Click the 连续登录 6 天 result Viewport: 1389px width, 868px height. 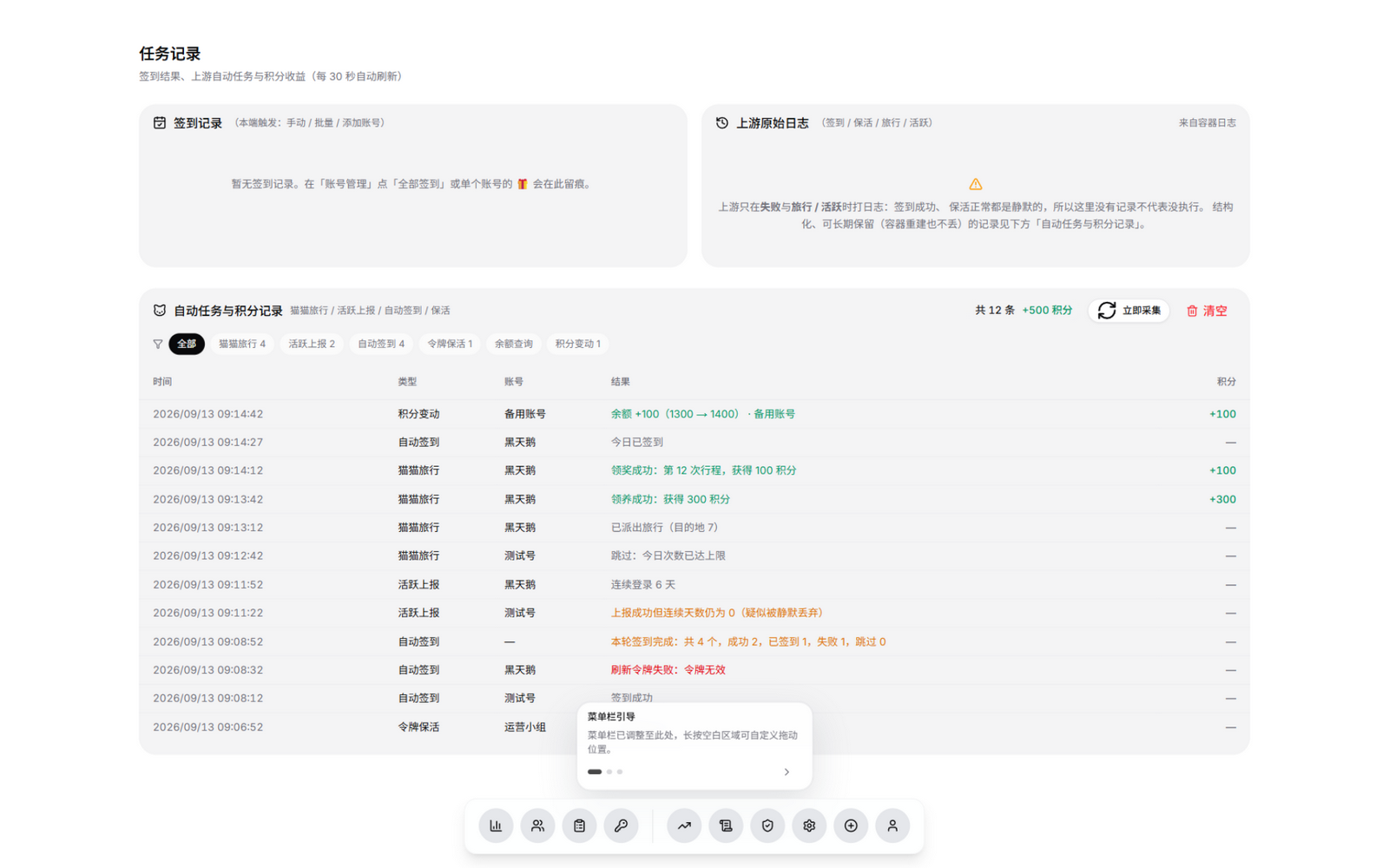(x=643, y=585)
